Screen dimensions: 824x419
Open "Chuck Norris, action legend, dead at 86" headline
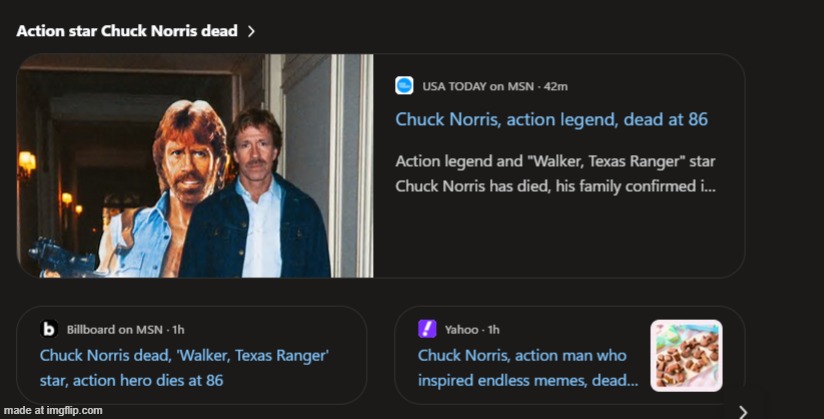[551, 119]
